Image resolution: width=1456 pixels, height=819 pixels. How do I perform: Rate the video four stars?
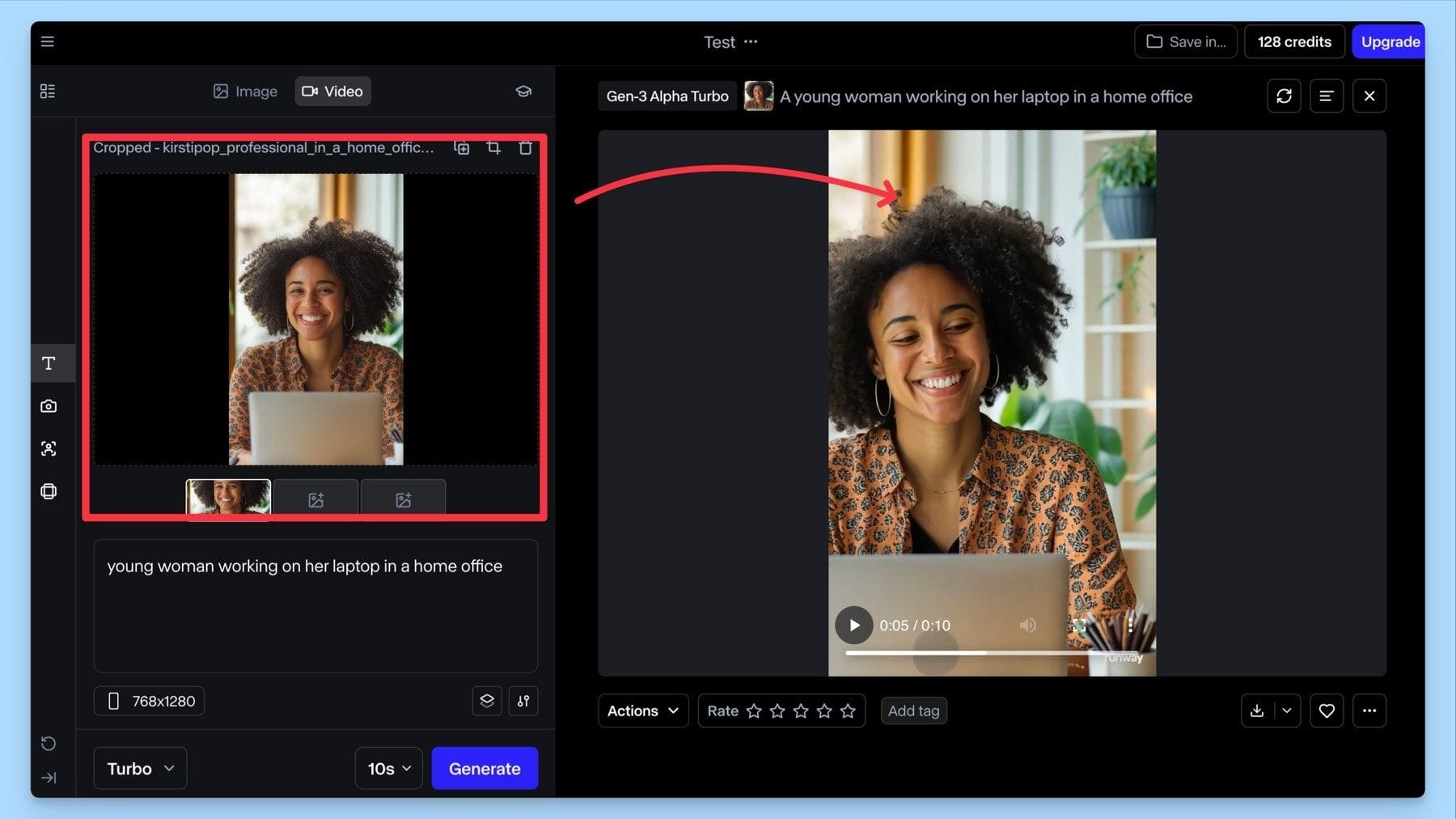824,711
